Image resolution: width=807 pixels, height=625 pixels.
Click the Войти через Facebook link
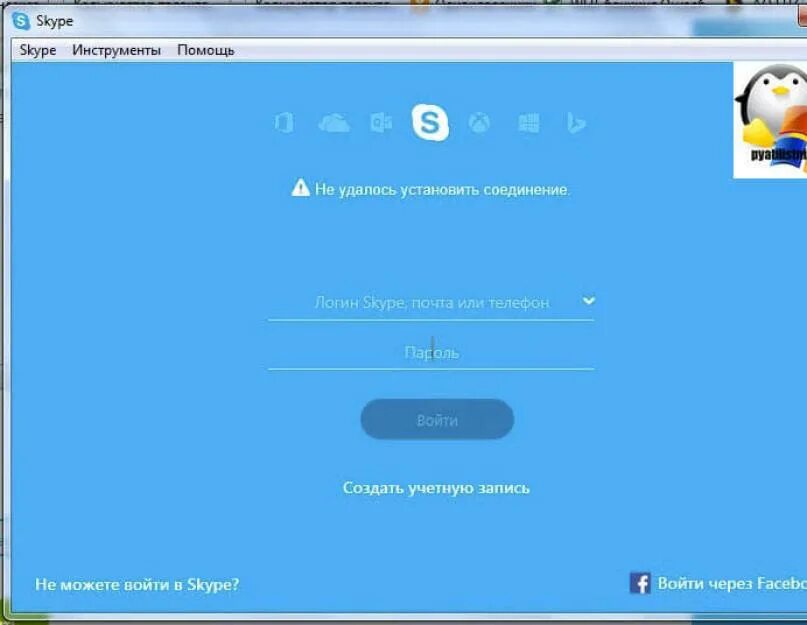pyautogui.click(x=732, y=583)
